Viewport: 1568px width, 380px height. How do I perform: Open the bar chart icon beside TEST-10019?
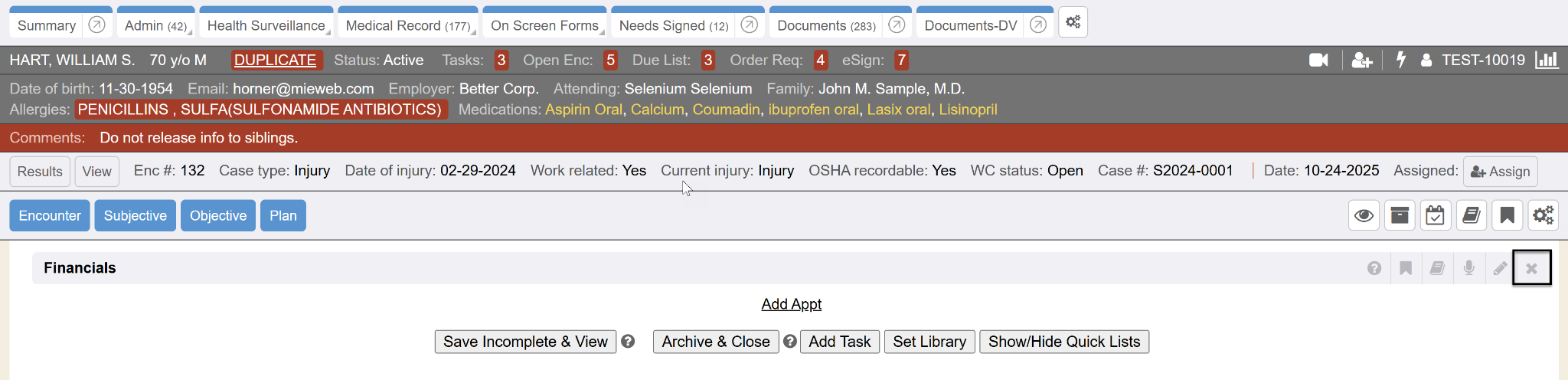[1547, 60]
